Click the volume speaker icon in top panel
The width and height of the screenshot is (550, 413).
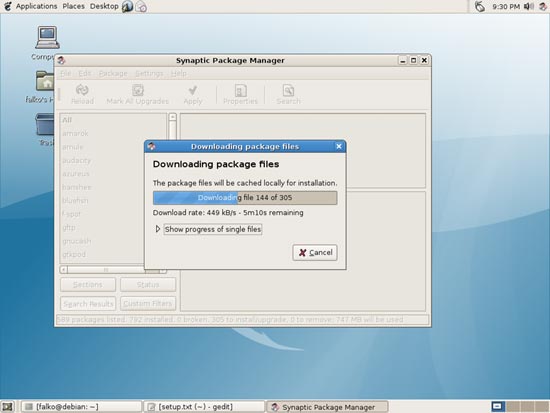(529, 6)
